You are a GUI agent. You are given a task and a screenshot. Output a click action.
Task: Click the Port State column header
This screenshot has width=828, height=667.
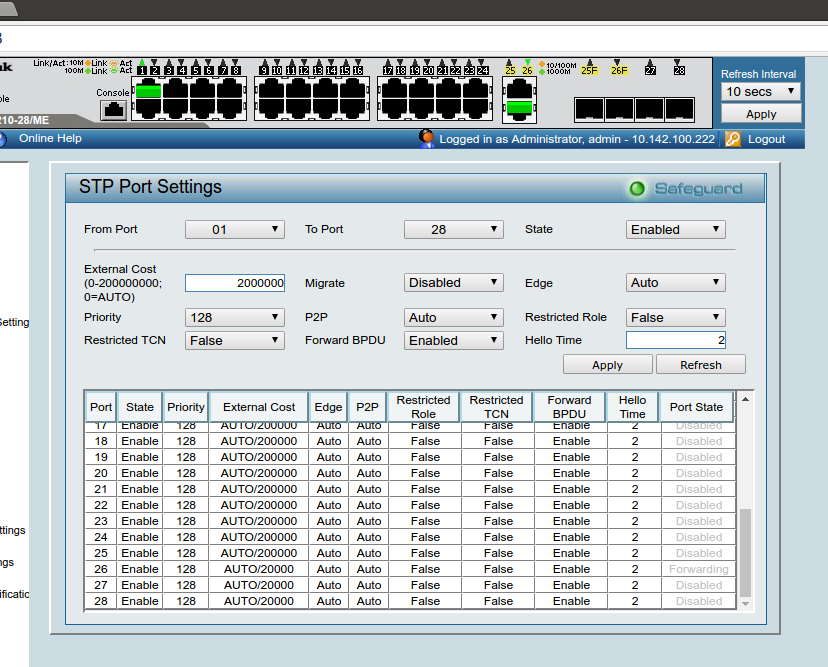pyautogui.click(x=696, y=407)
